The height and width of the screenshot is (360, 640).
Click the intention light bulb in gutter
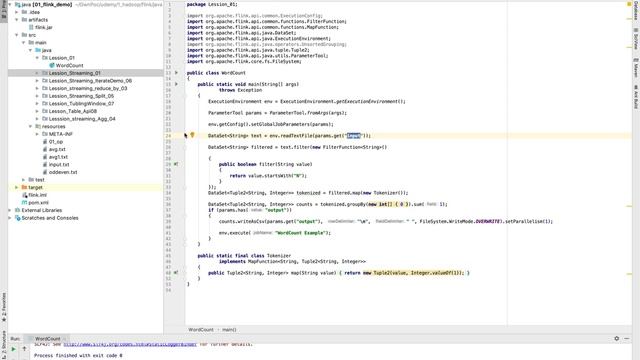[x=192, y=135]
